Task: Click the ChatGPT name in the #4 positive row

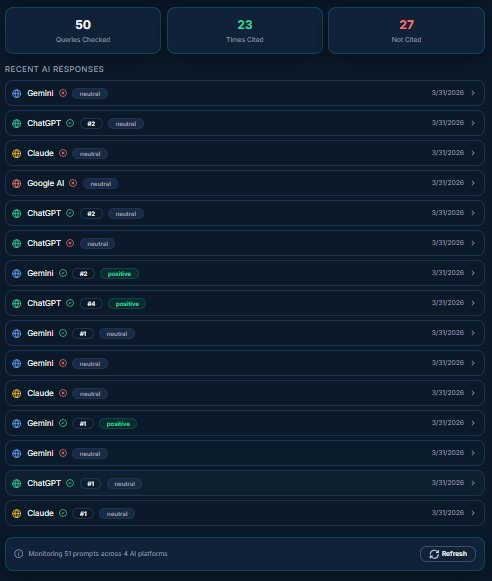Action: pyautogui.click(x=44, y=303)
